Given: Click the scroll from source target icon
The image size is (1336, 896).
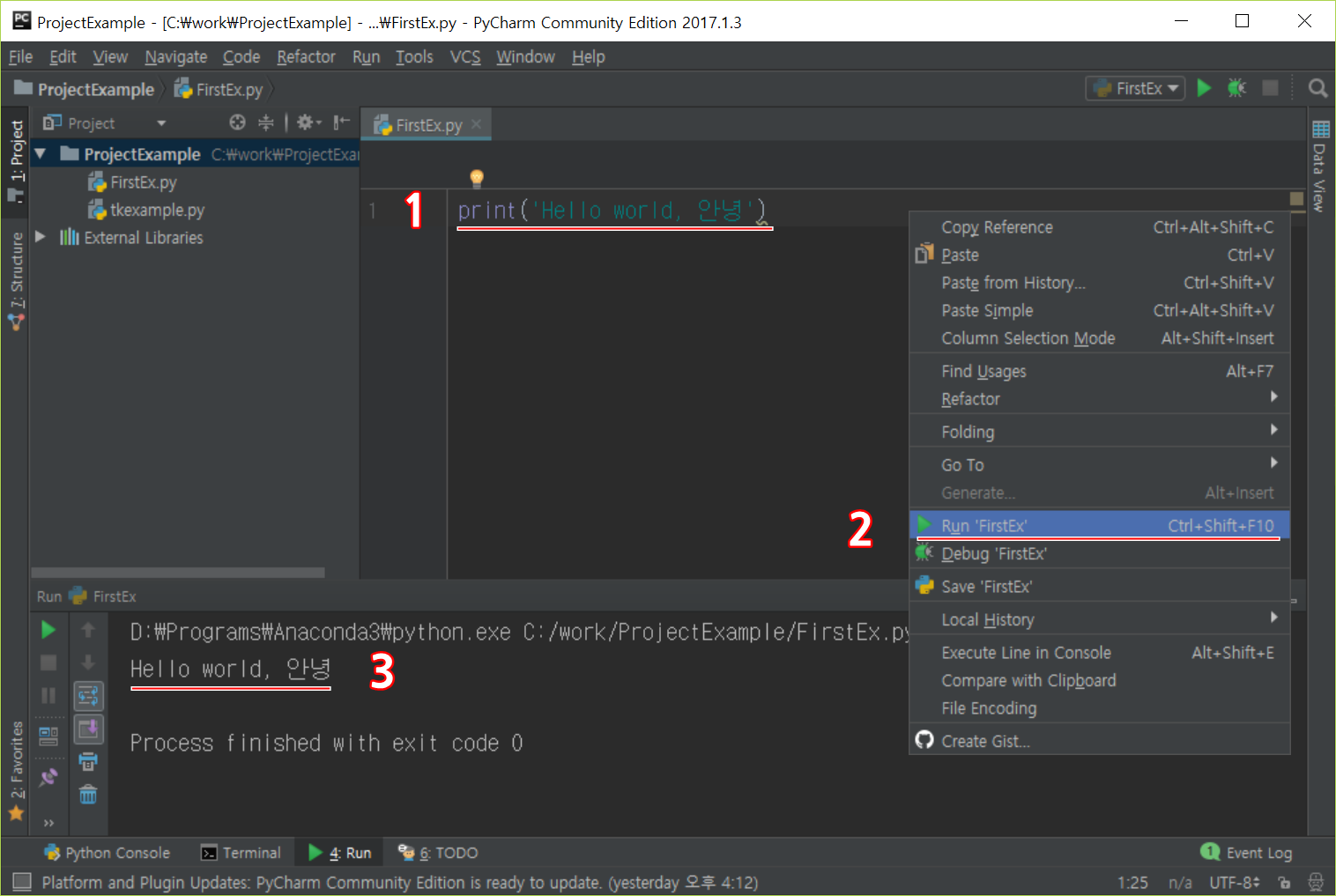Looking at the screenshot, I should [237, 122].
